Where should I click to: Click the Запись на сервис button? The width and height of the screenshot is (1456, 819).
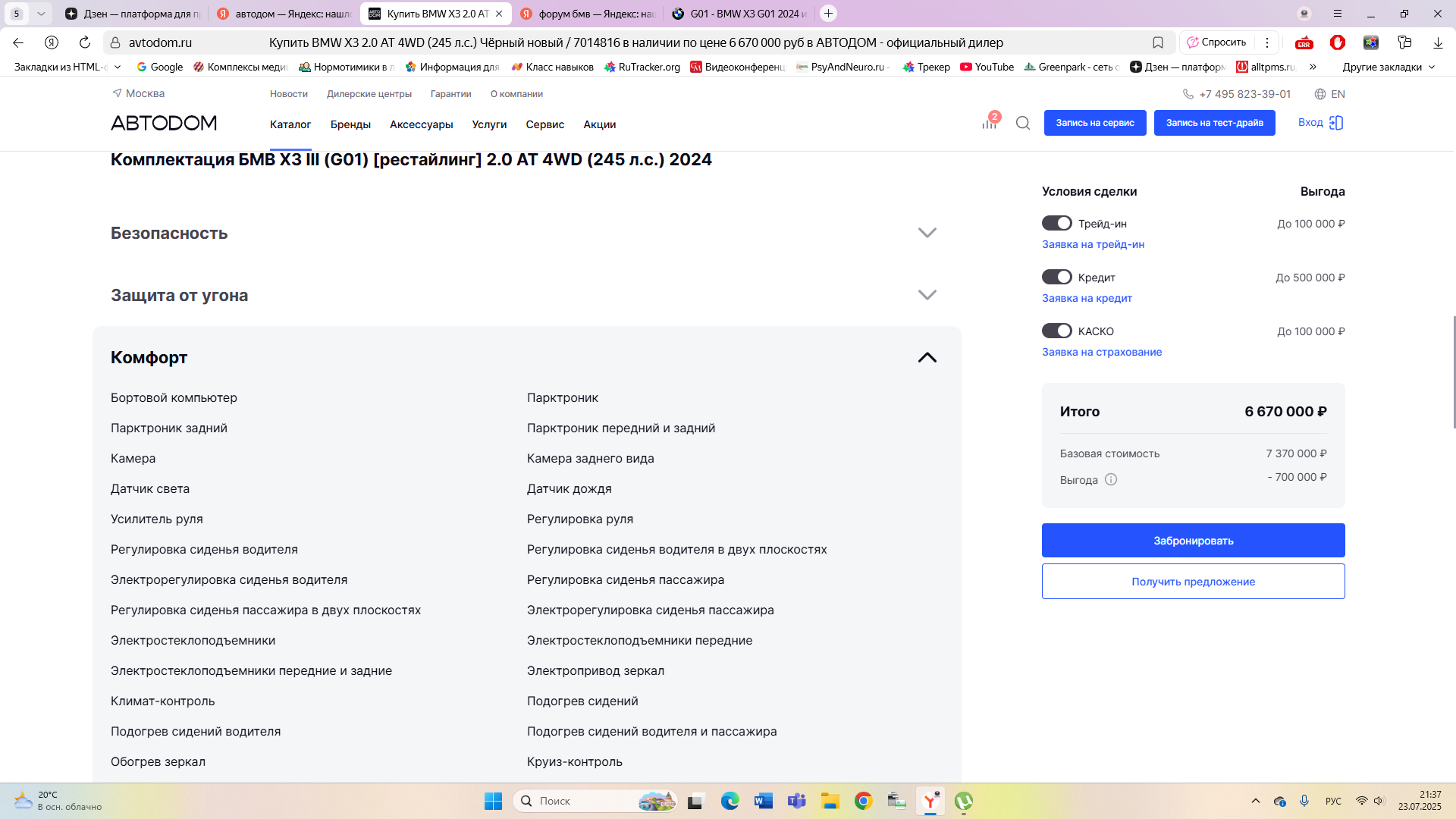click(1095, 123)
